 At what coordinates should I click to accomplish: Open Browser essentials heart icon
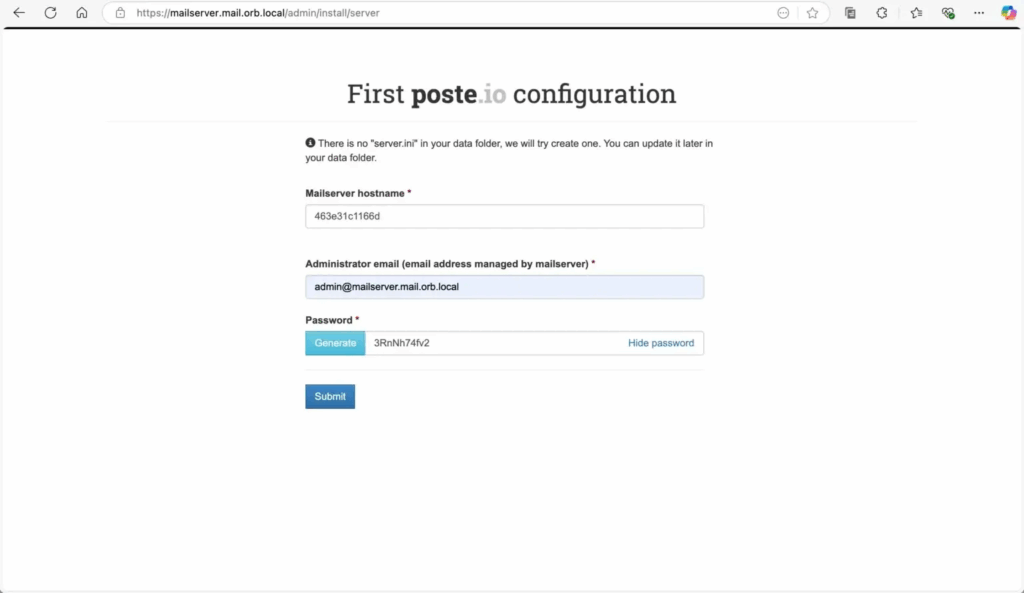tap(948, 13)
